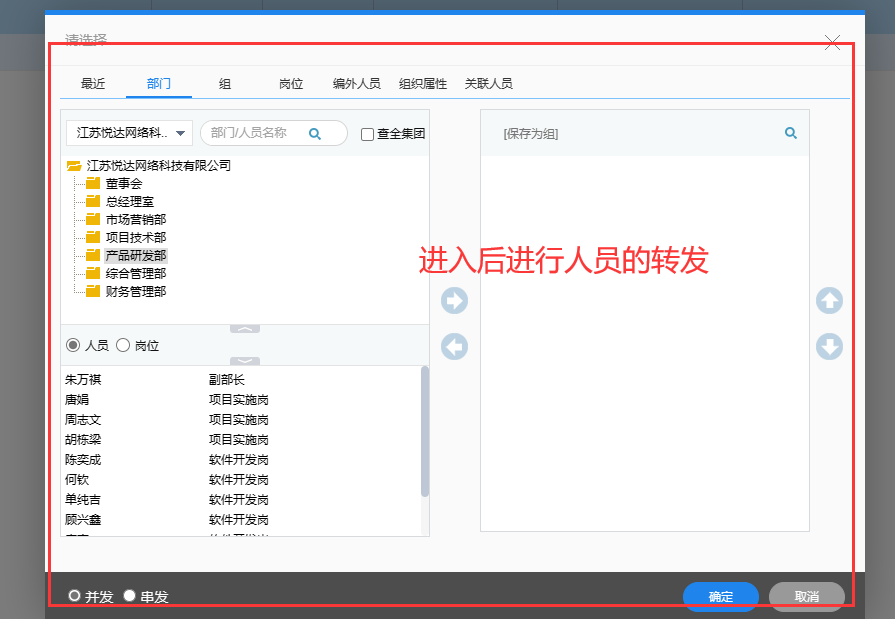Open the 江苏悦达网络科技 company dropdown
Screen dimensions: 895x619
click(x=130, y=133)
